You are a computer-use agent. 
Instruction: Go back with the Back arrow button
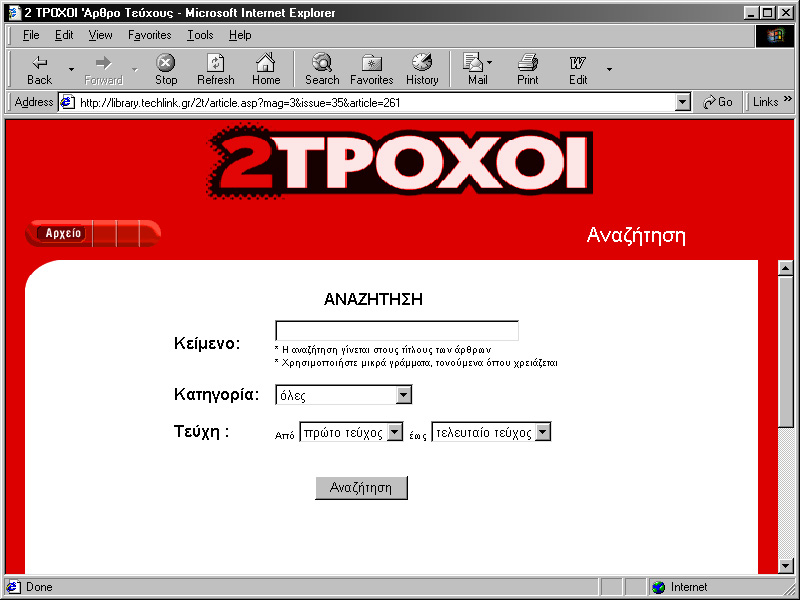[39, 69]
